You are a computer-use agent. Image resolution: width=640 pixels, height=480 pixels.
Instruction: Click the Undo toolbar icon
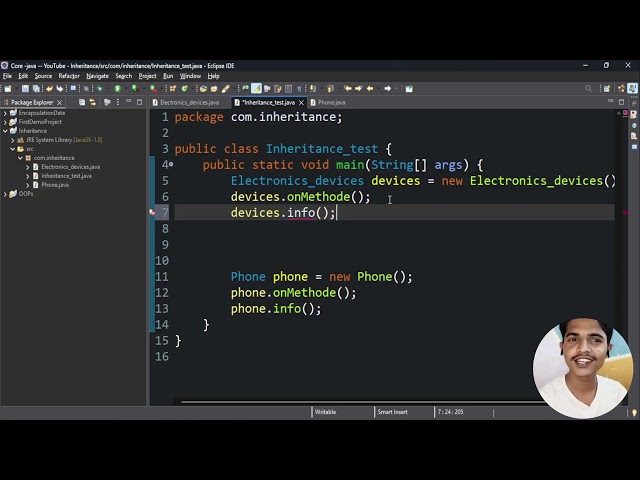click(49, 89)
